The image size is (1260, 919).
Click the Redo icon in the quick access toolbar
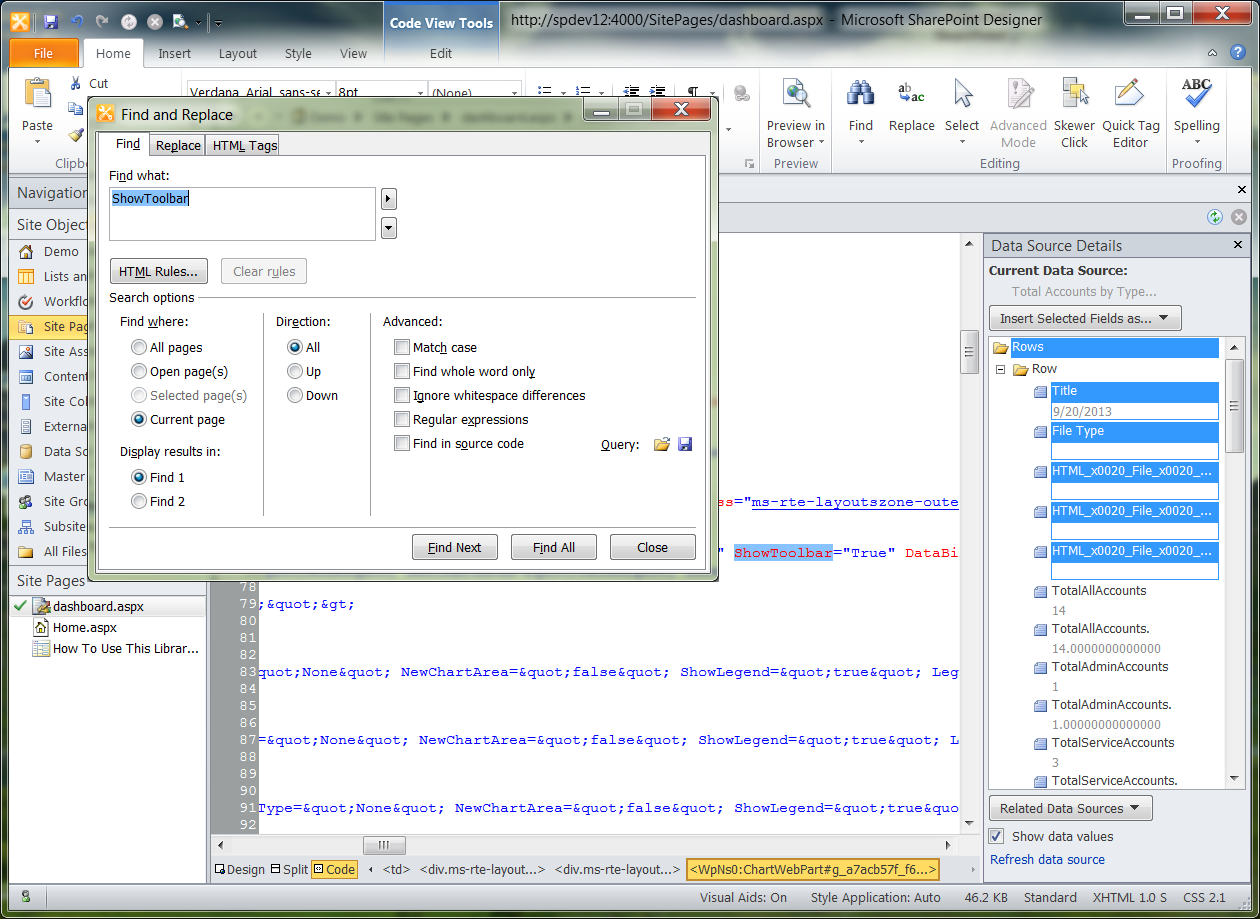pos(102,21)
